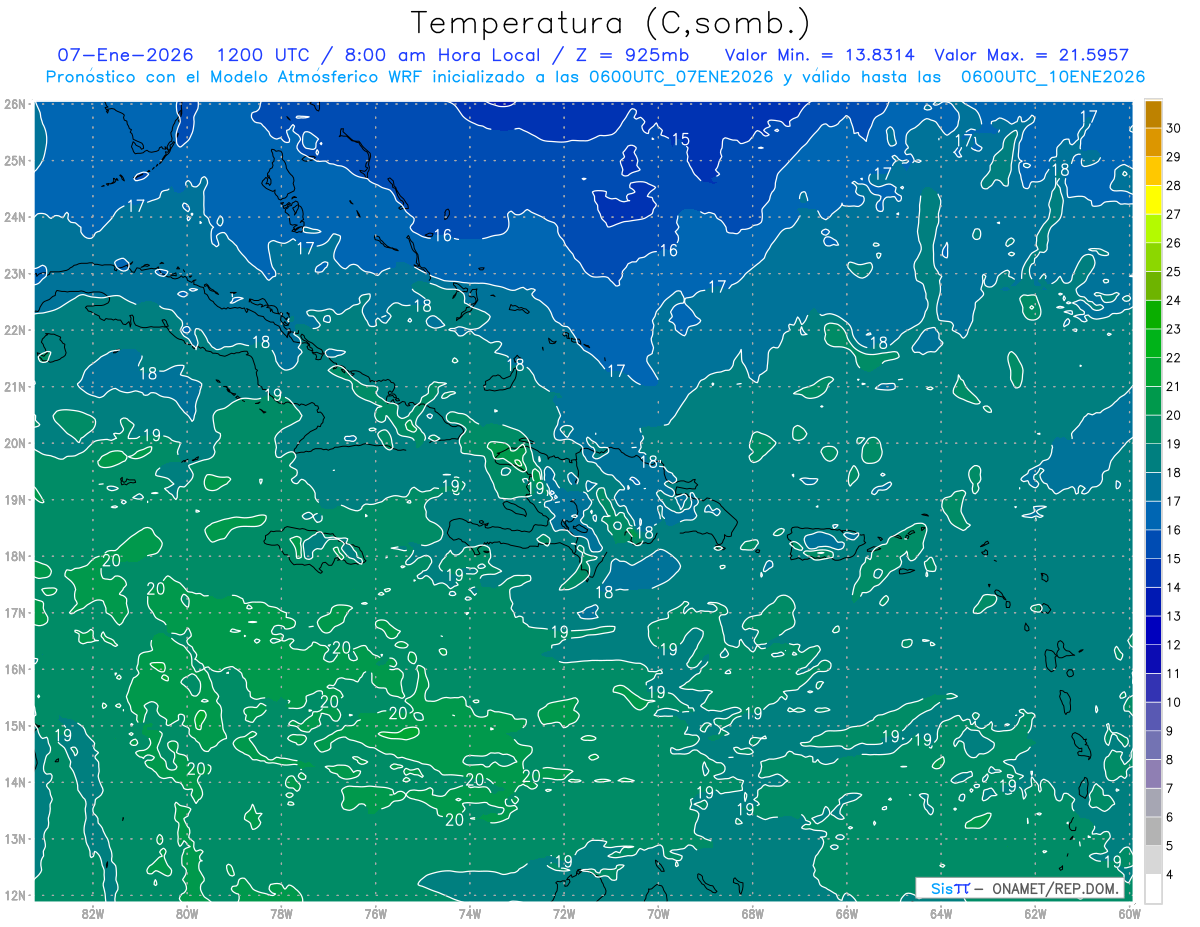Click the '60W' longitude axis label

tap(1129, 913)
